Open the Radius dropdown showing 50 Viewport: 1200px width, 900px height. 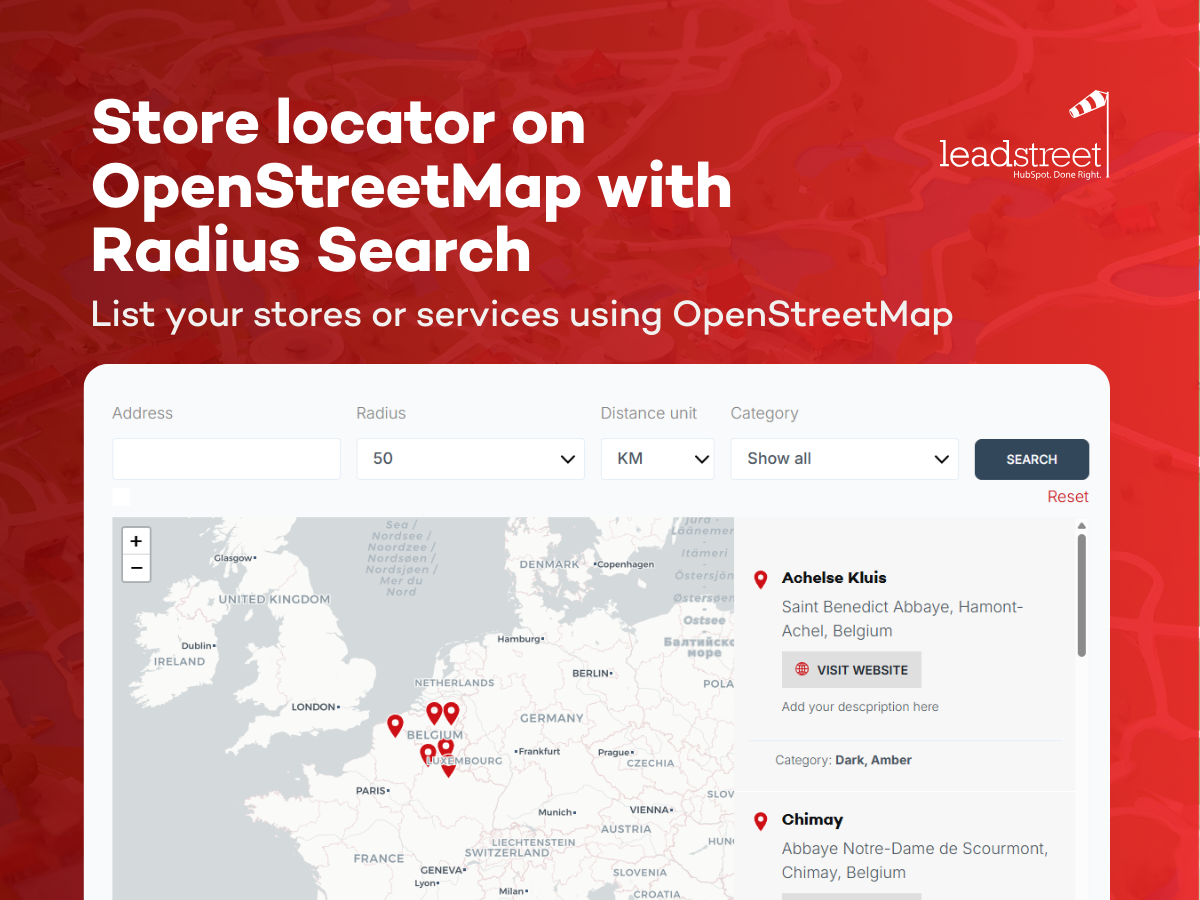pos(470,459)
